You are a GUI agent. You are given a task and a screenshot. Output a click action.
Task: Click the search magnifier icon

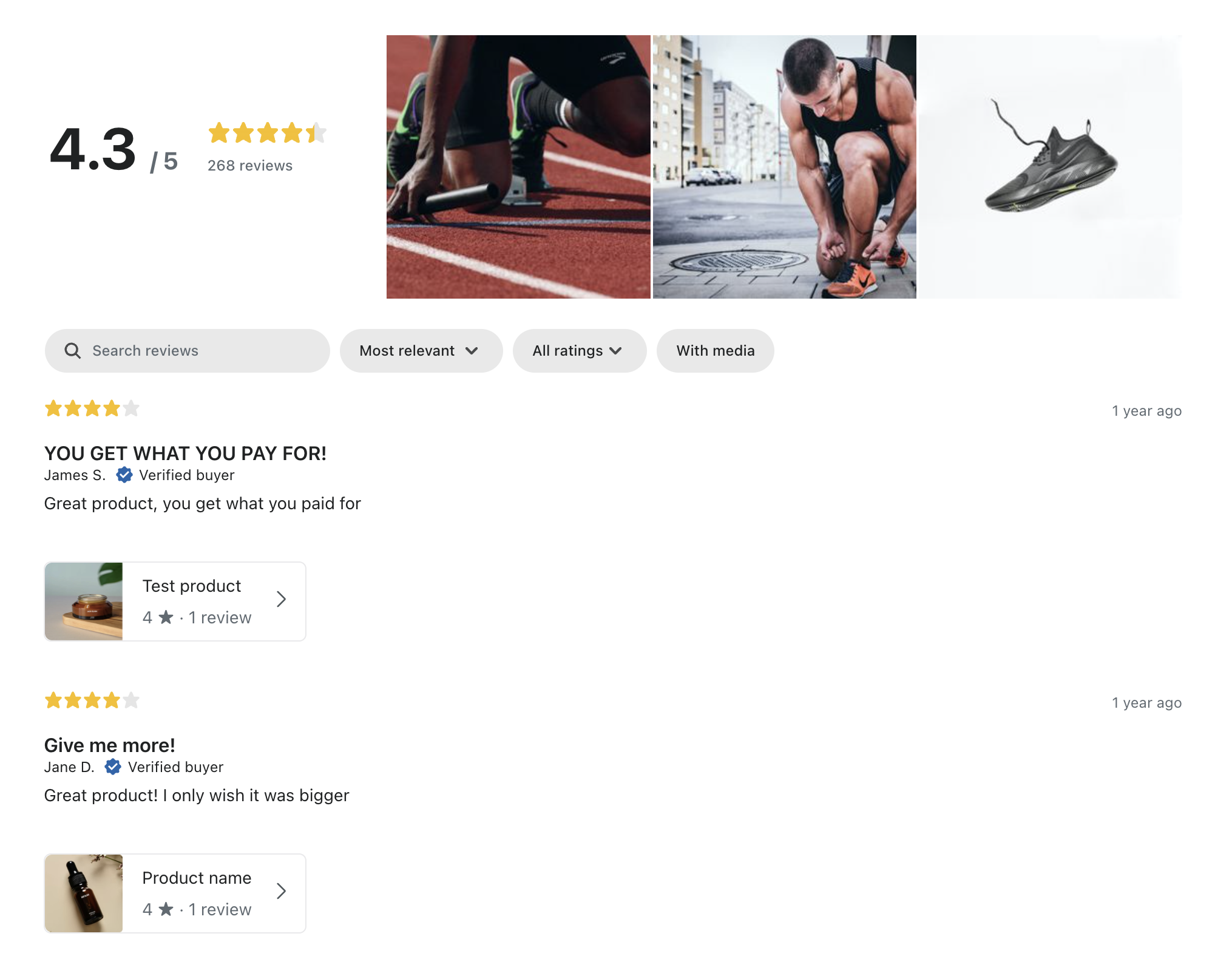point(73,351)
